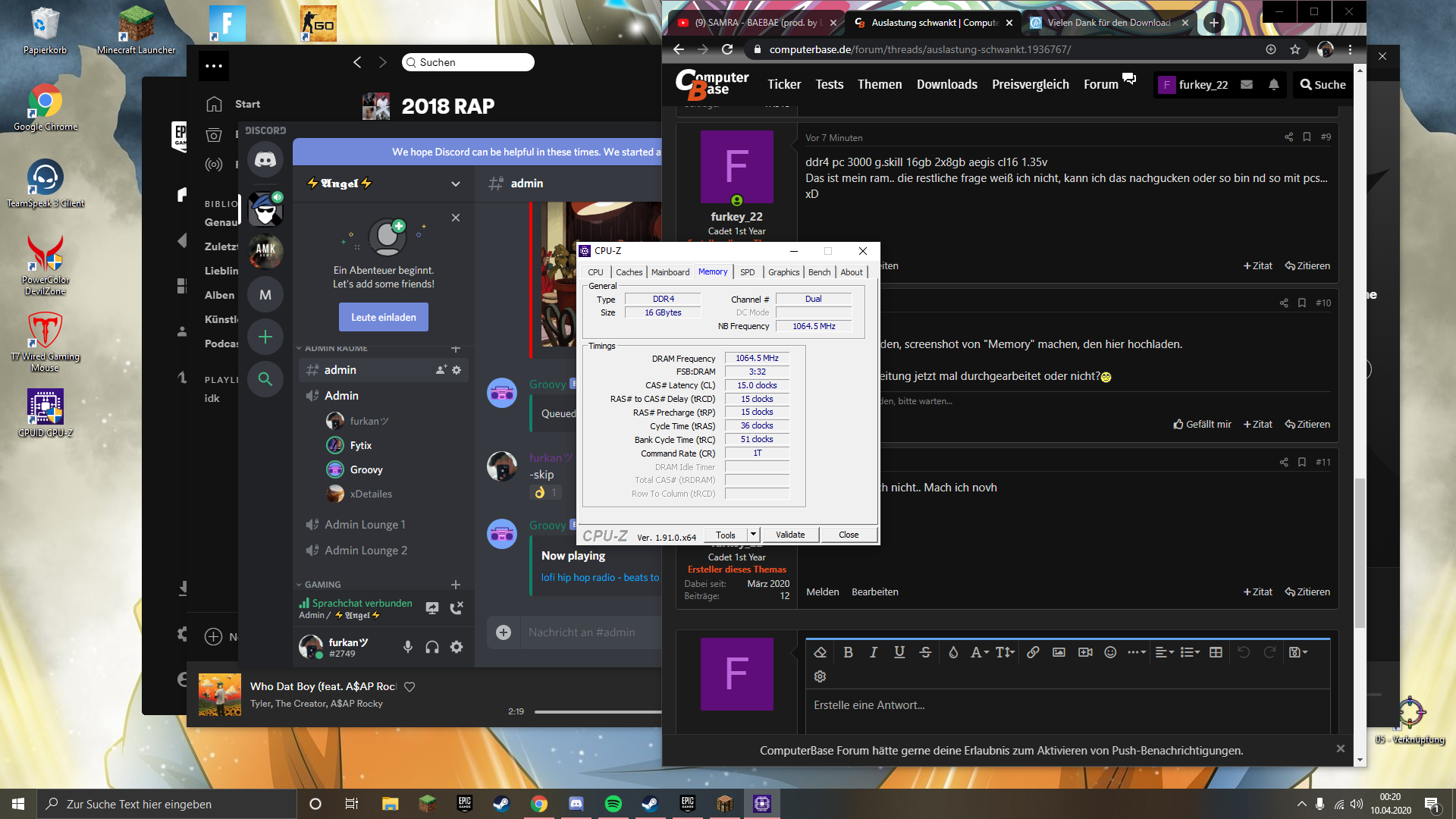Disconnect from Discord voice channel

[457, 608]
